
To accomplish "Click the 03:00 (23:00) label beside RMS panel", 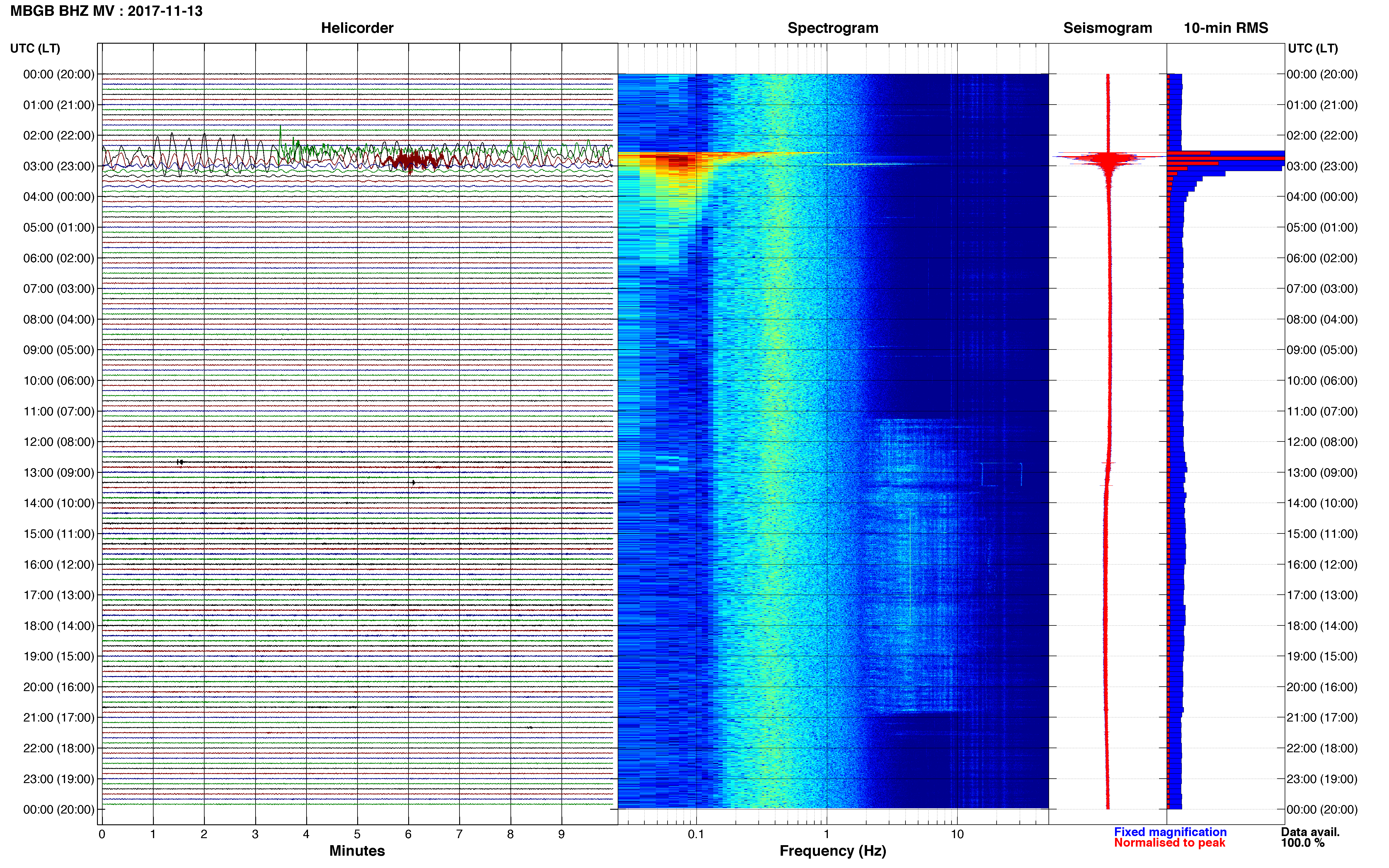I will (x=1322, y=166).
